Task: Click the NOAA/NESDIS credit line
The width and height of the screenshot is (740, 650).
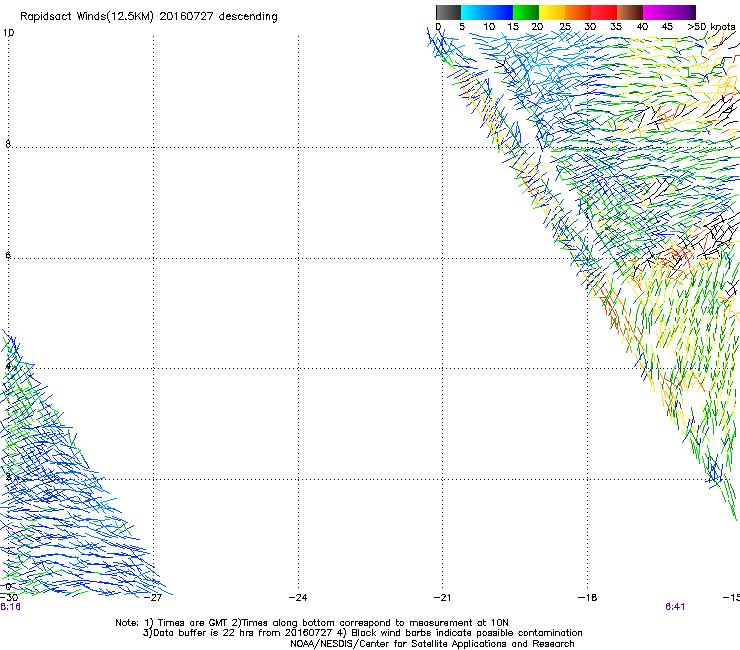Action: (x=432, y=644)
